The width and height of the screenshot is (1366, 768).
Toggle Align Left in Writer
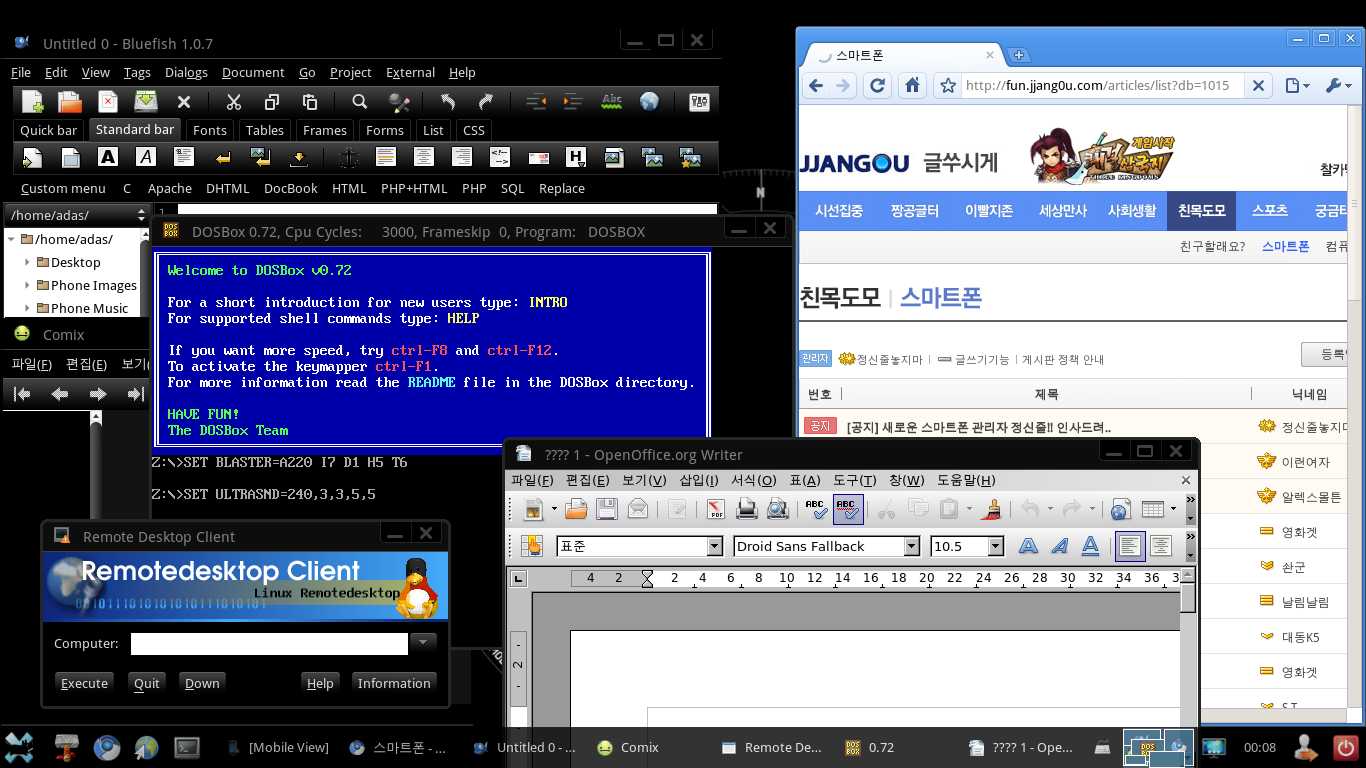point(1130,546)
